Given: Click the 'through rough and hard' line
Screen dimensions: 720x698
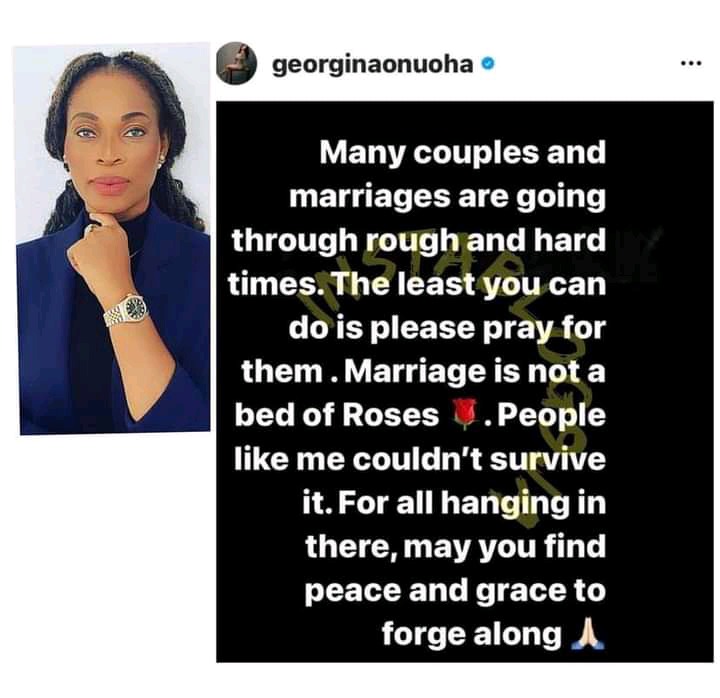Looking at the screenshot, I should point(419,241).
